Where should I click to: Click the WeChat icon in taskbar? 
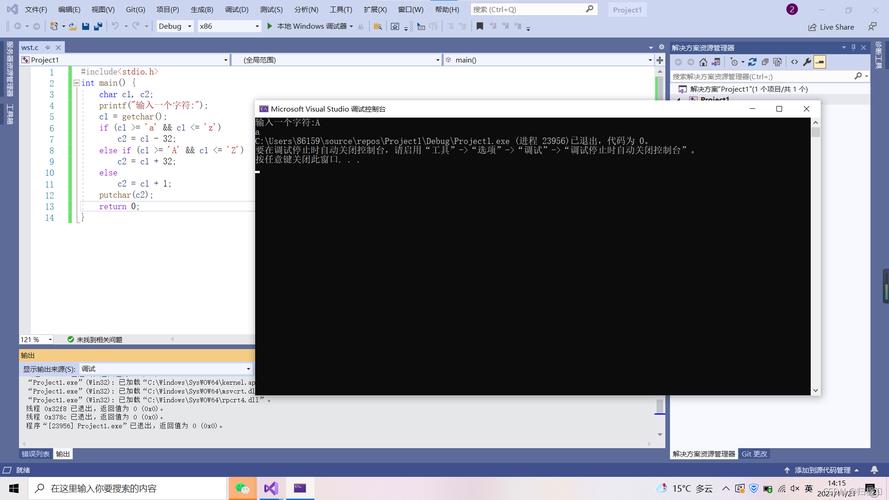241,488
